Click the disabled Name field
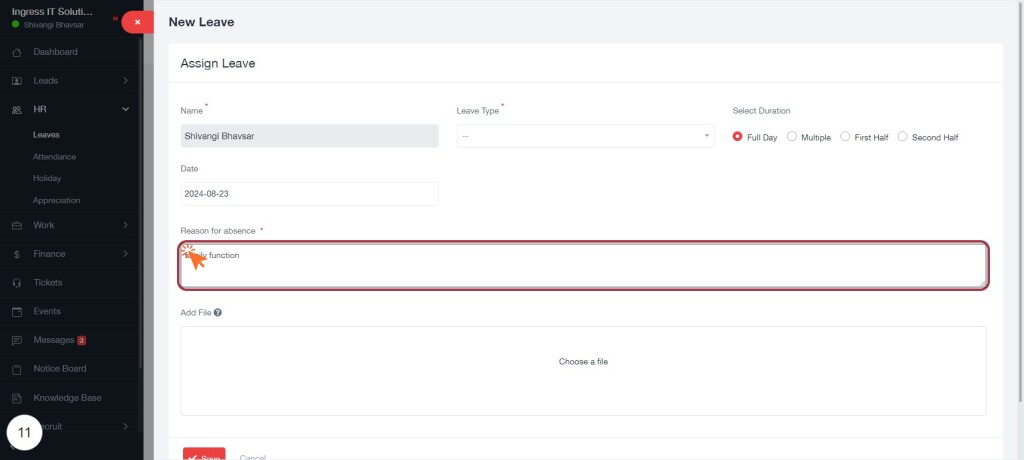Screen dimensions: 1024x460 coord(310,136)
